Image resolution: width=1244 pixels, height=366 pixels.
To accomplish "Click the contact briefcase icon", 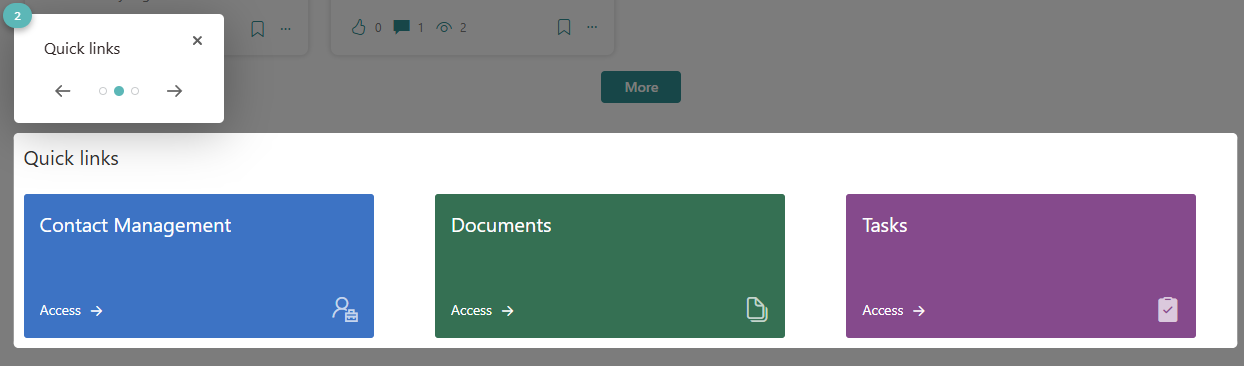I will (345, 310).
